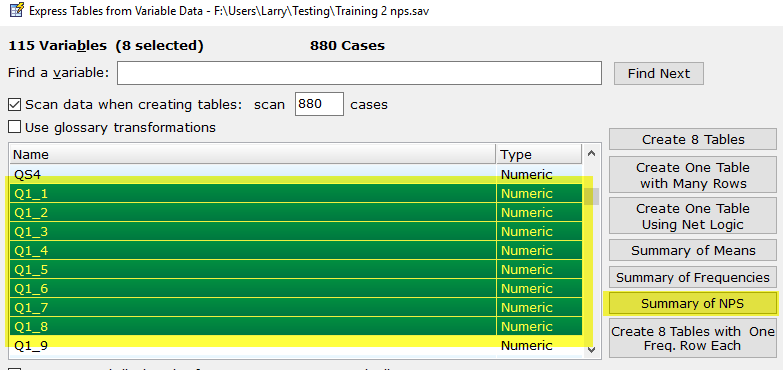Click the Summary of Frequencies button
The image size is (783, 370).
click(693, 277)
